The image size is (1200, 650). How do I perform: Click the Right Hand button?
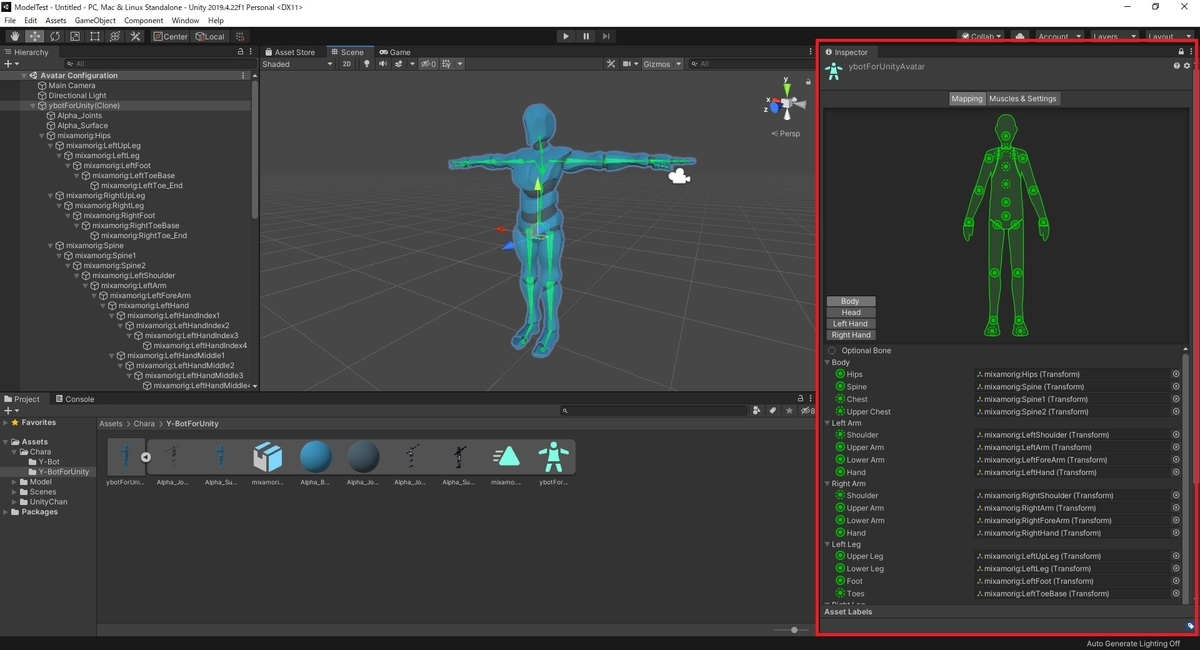coord(850,335)
